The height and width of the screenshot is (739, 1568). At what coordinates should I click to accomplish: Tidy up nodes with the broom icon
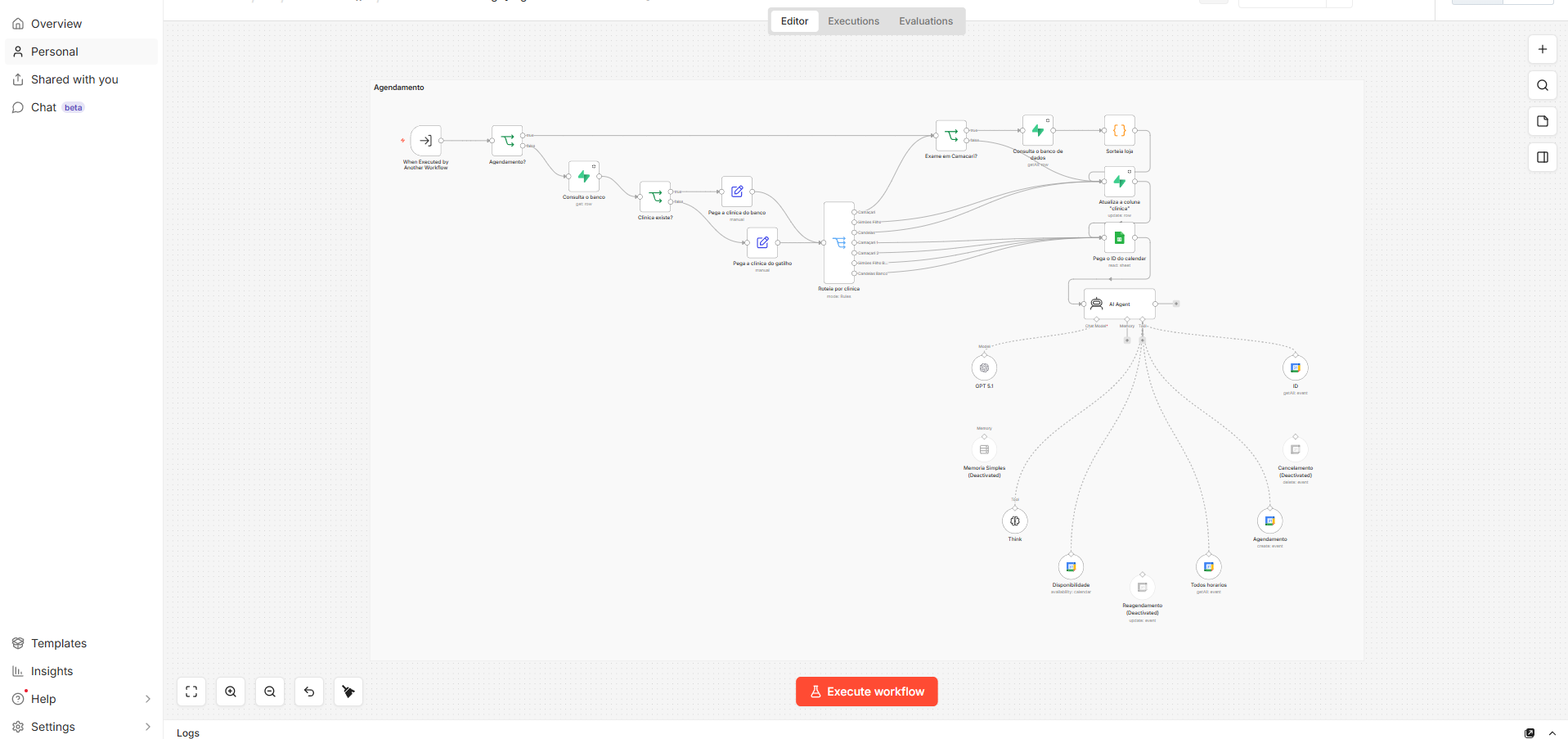[x=348, y=692]
